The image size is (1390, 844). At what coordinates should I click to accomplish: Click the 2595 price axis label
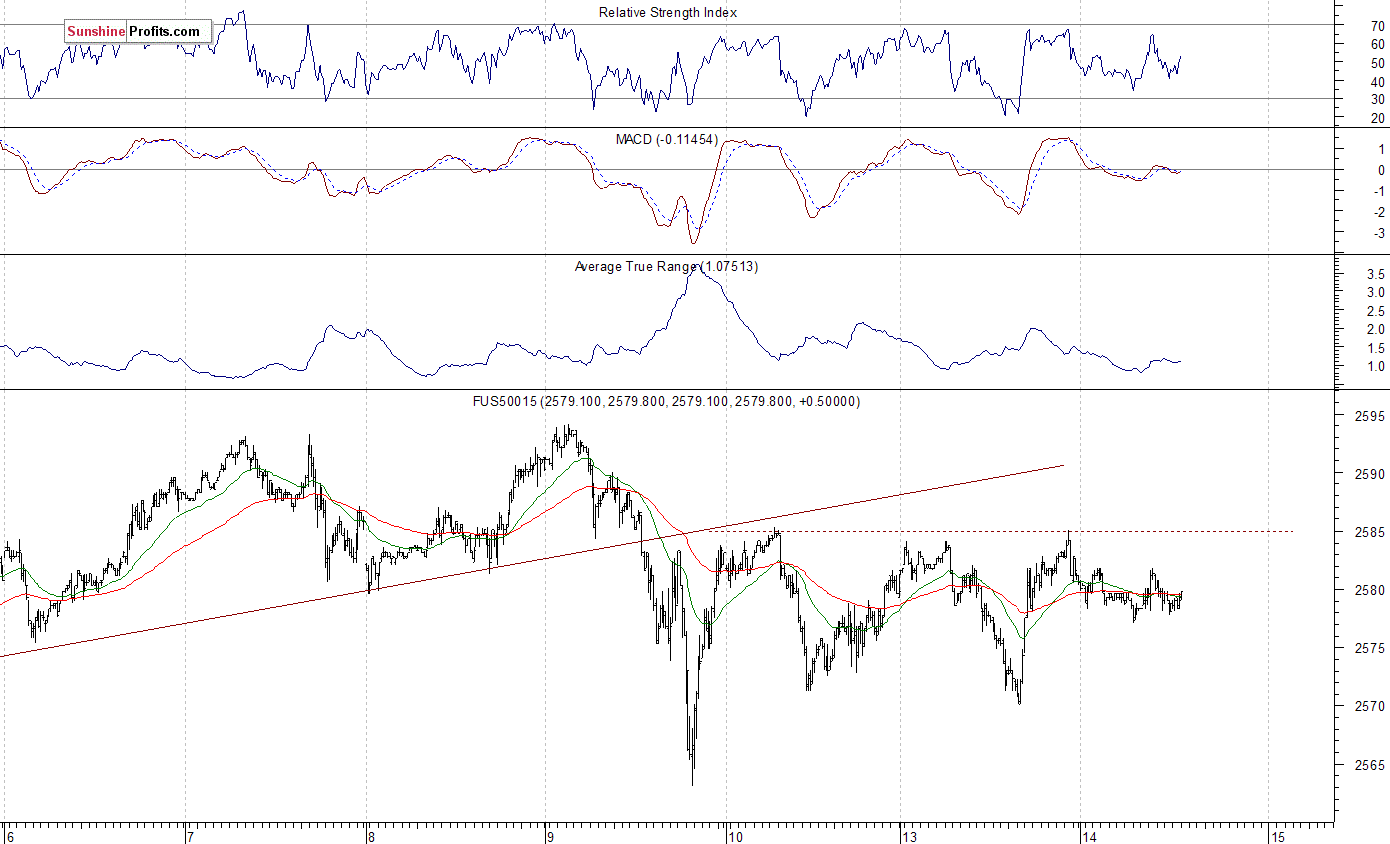1369,416
